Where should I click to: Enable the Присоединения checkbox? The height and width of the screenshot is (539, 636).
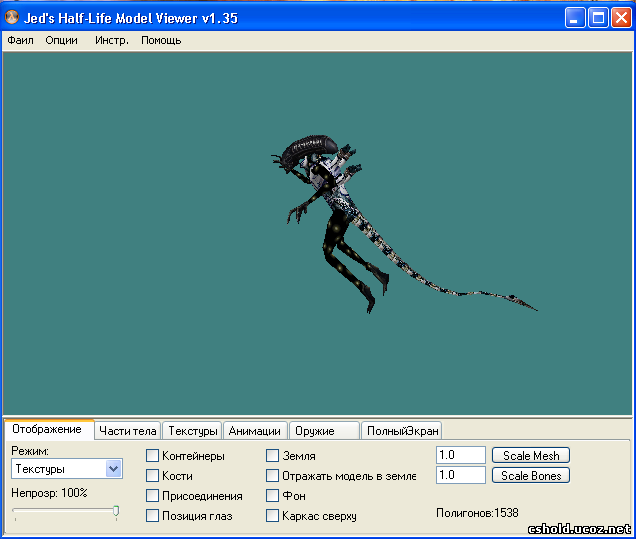point(152,496)
